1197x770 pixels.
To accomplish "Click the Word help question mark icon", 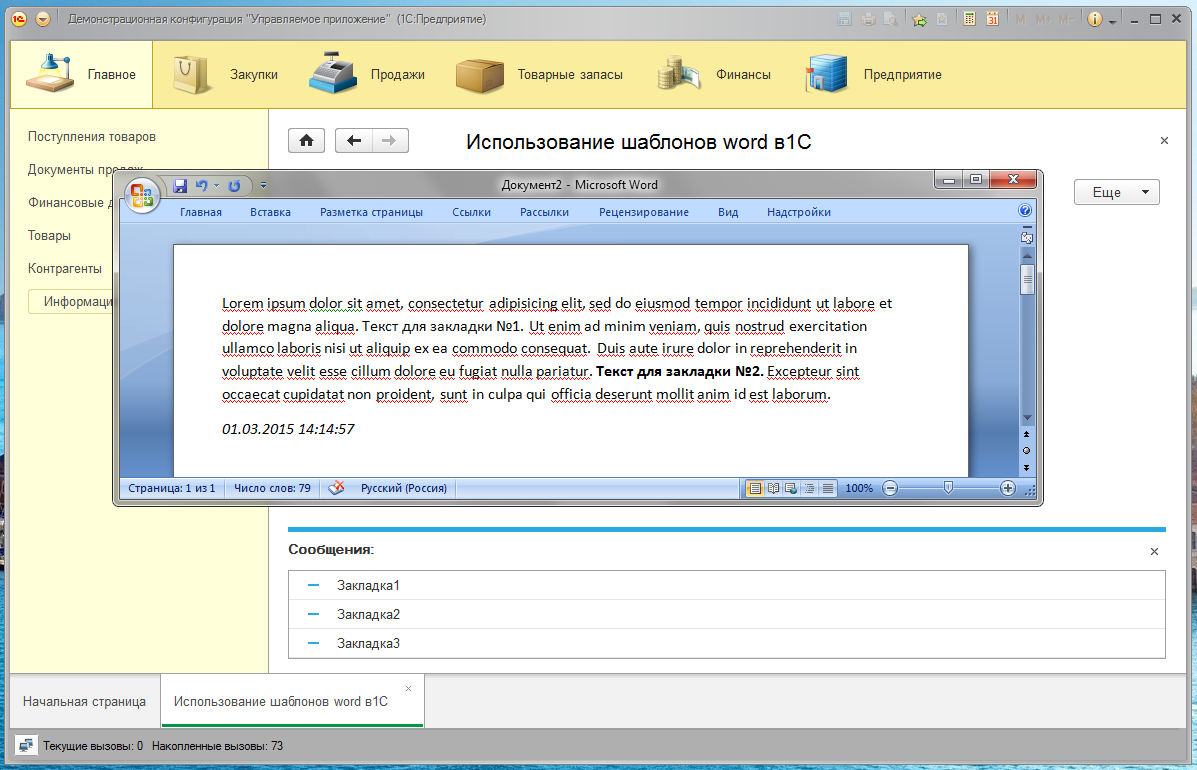I will [x=1024, y=211].
